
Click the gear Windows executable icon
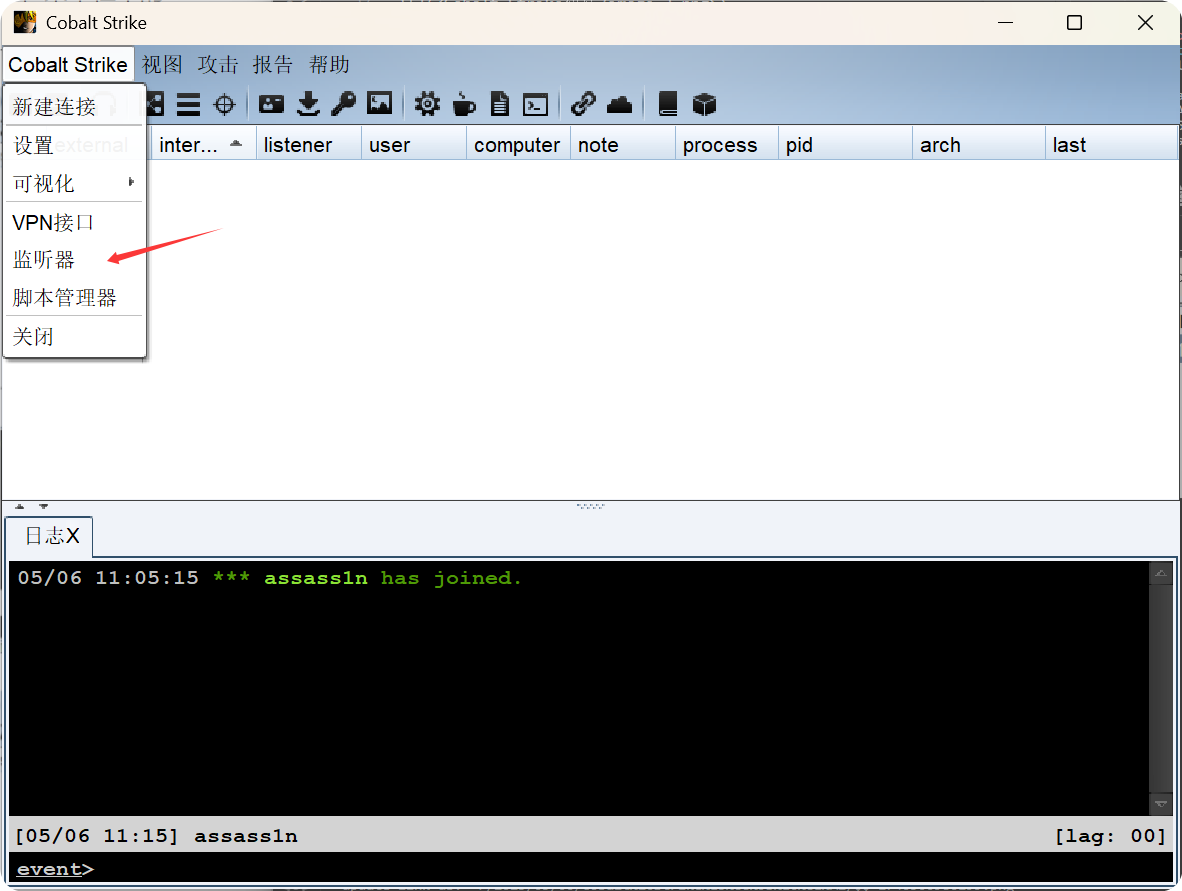point(427,104)
